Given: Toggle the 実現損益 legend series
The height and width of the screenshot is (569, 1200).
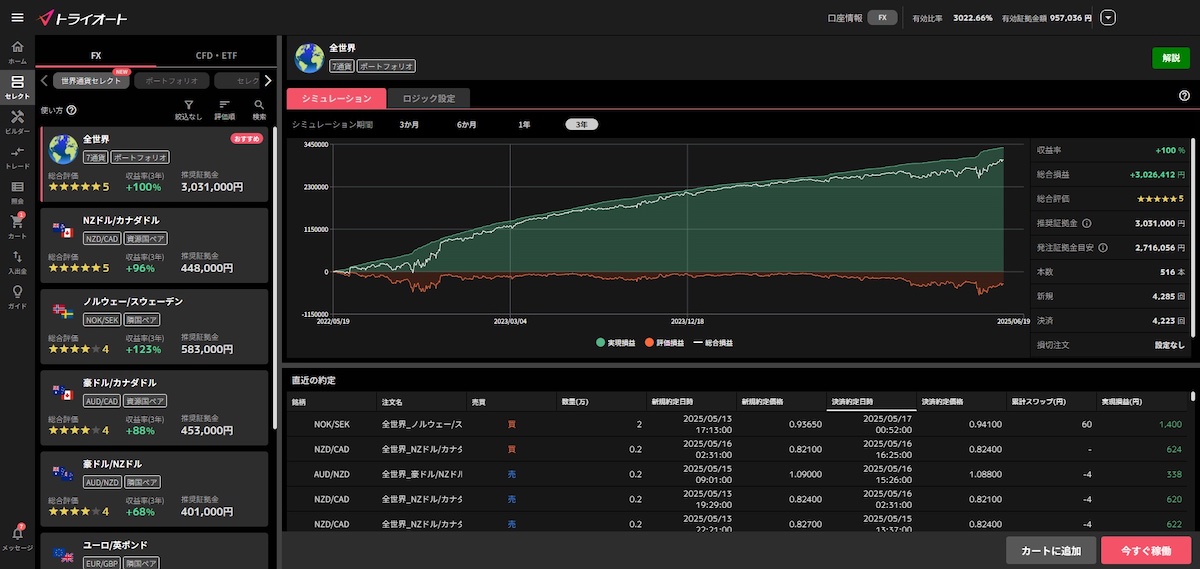Looking at the screenshot, I should pos(614,342).
